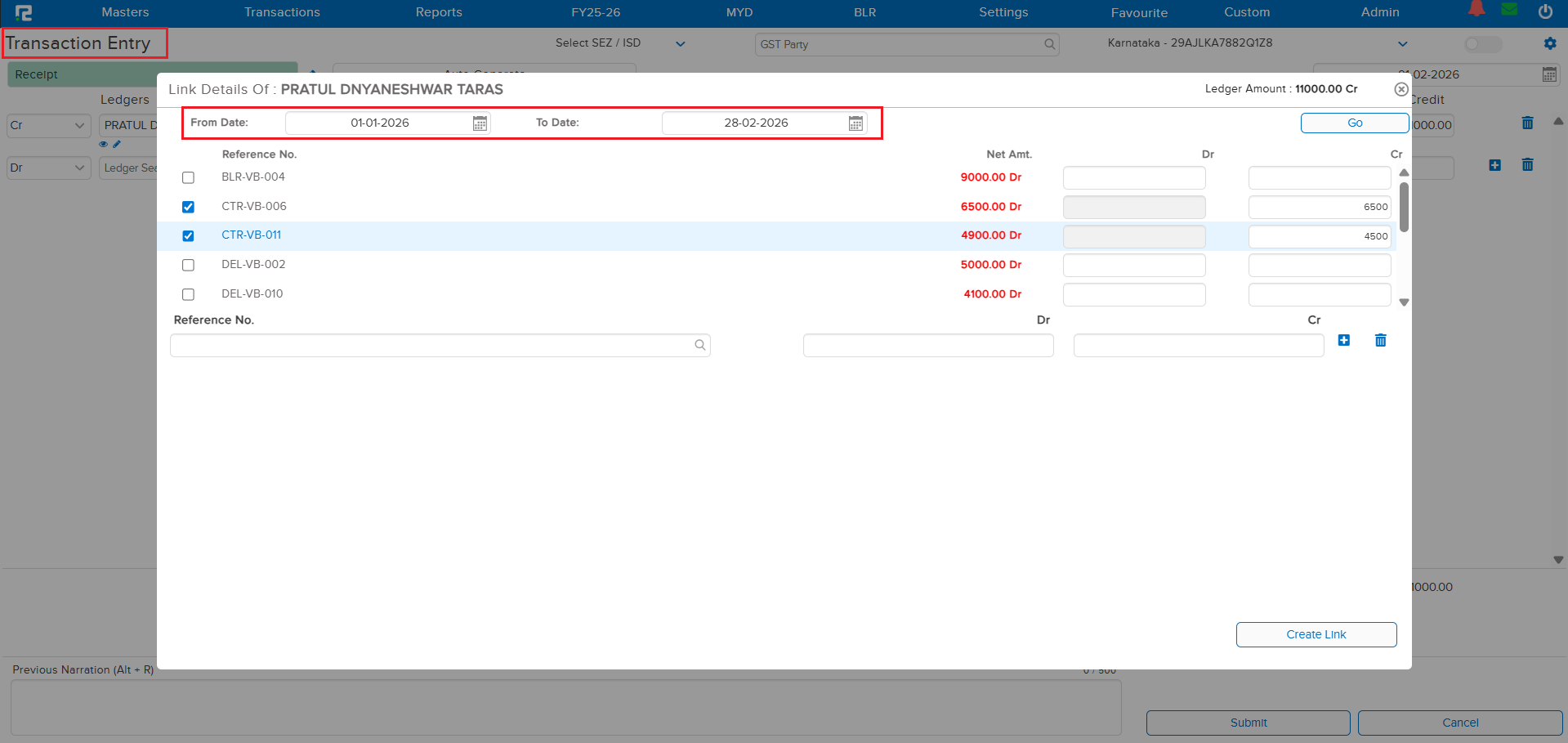Add a new reference row with the plus icon
This screenshot has width=1568, height=743.
pyautogui.click(x=1344, y=340)
